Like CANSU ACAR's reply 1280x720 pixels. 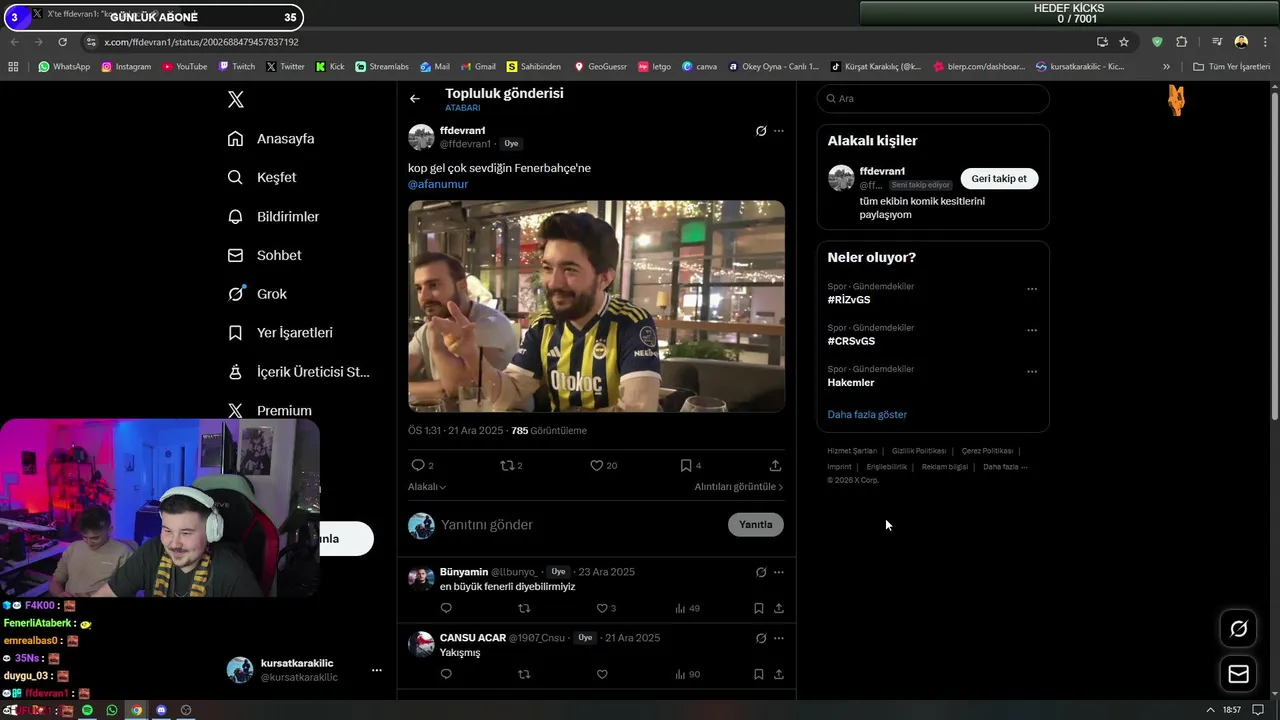[602, 674]
